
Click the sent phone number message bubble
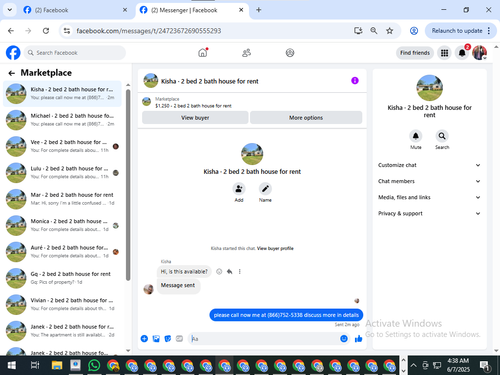(x=286, y=315)
